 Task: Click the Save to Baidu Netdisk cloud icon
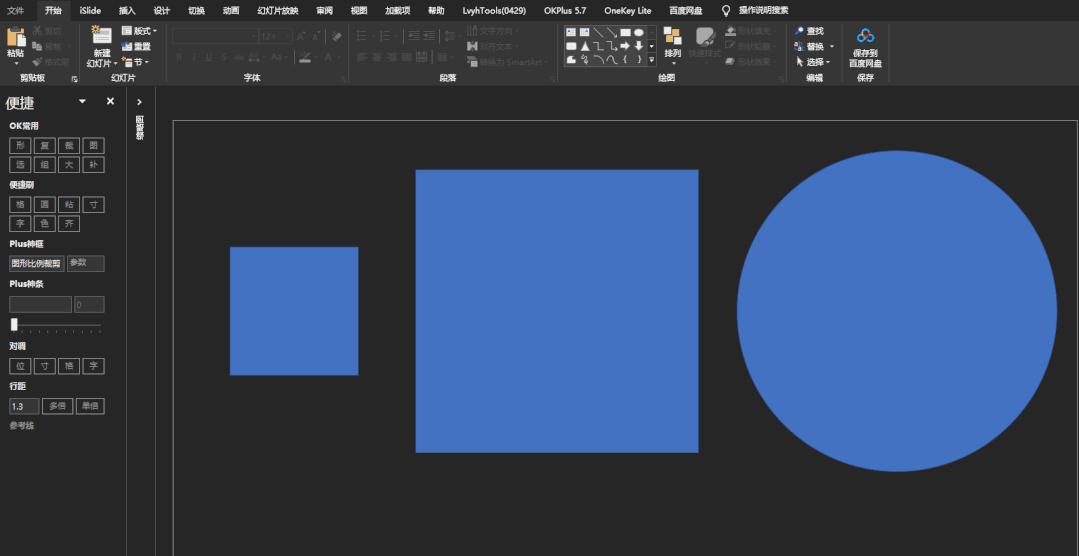pos(865,36)
